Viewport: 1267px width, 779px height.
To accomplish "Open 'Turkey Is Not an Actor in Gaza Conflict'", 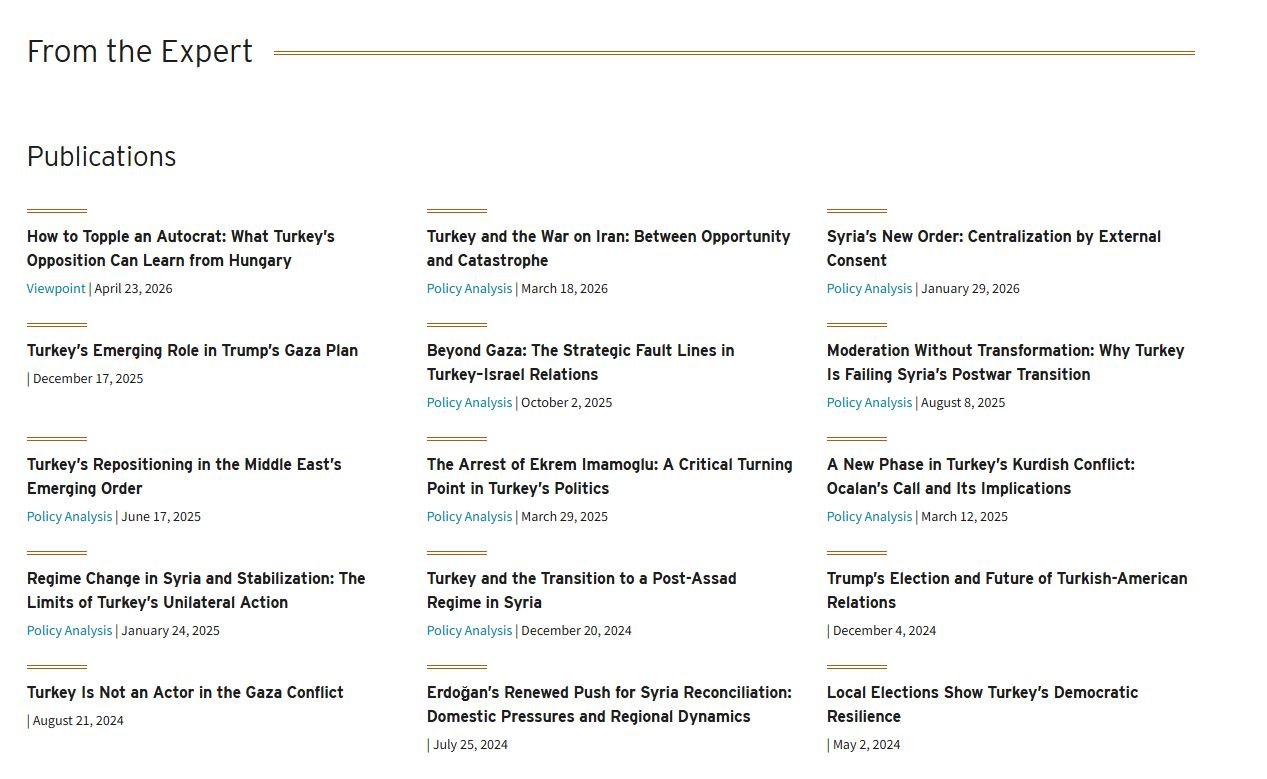I will click(x=185, y=692).
